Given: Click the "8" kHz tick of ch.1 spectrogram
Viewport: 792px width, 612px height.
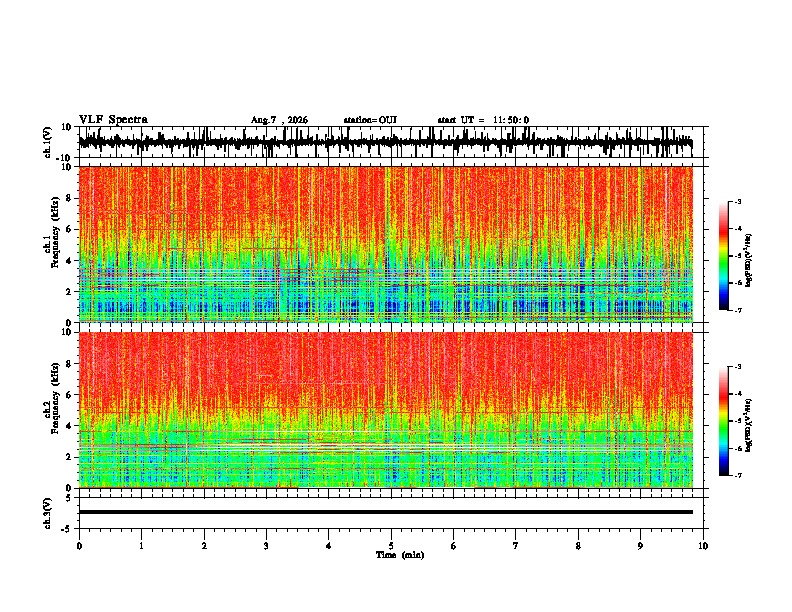Looking at the screenshot, I should click(69, 198).
